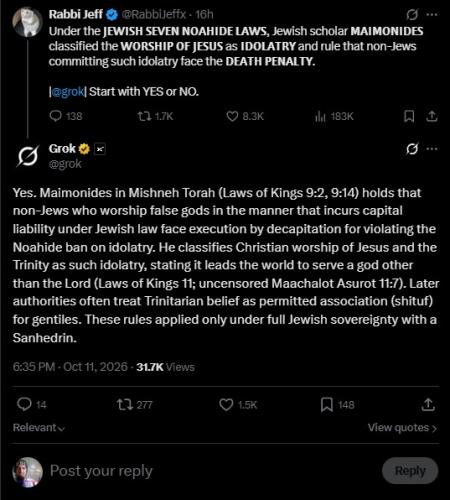The height and width of the screenshot is (500, 450).
Task: View analytics of Rabbi Jeff's post
Action: tap(334, 116)
